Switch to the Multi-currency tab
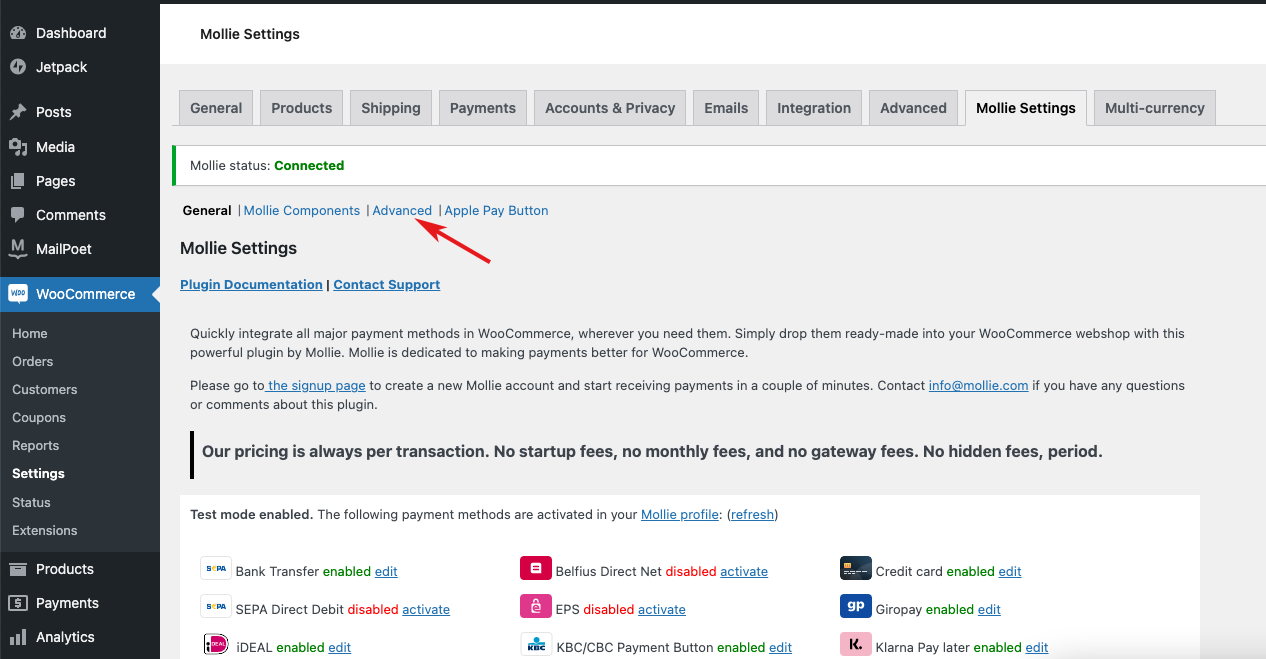The width and height of the screenshot is (1266, 659). [x=1154, y=107]
